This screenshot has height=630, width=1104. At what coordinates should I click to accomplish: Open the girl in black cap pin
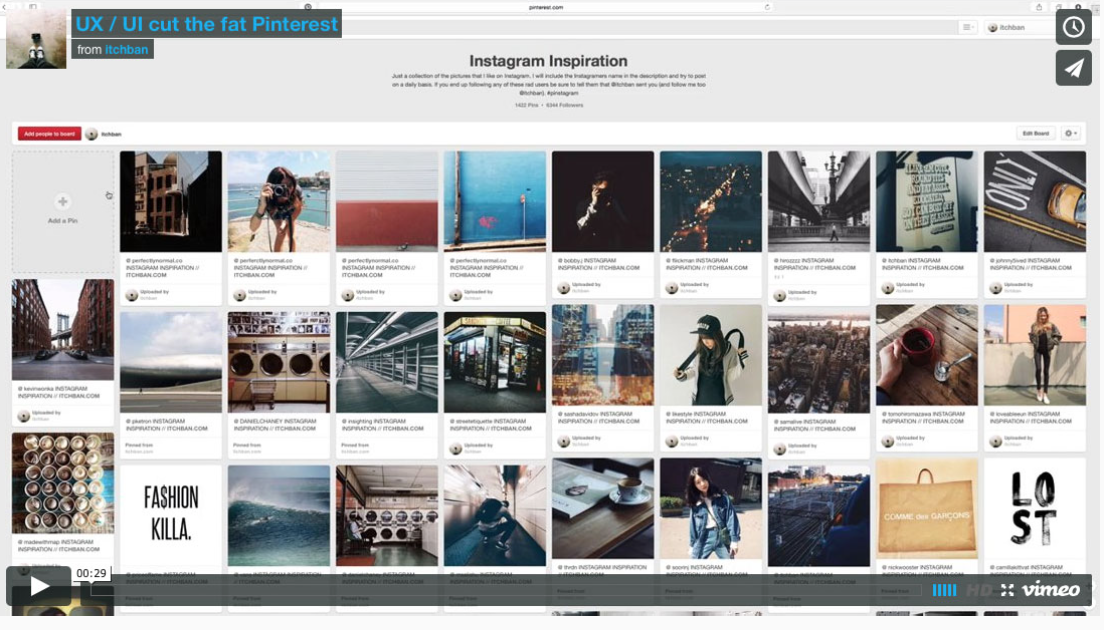710,355
